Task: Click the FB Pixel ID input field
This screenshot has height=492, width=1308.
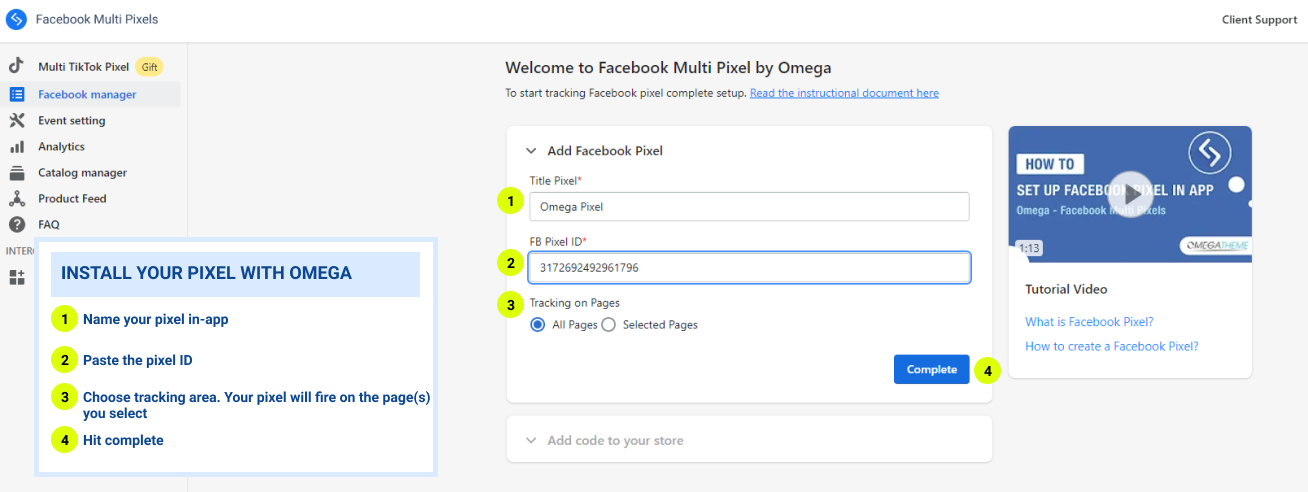Action: [749, 267]
